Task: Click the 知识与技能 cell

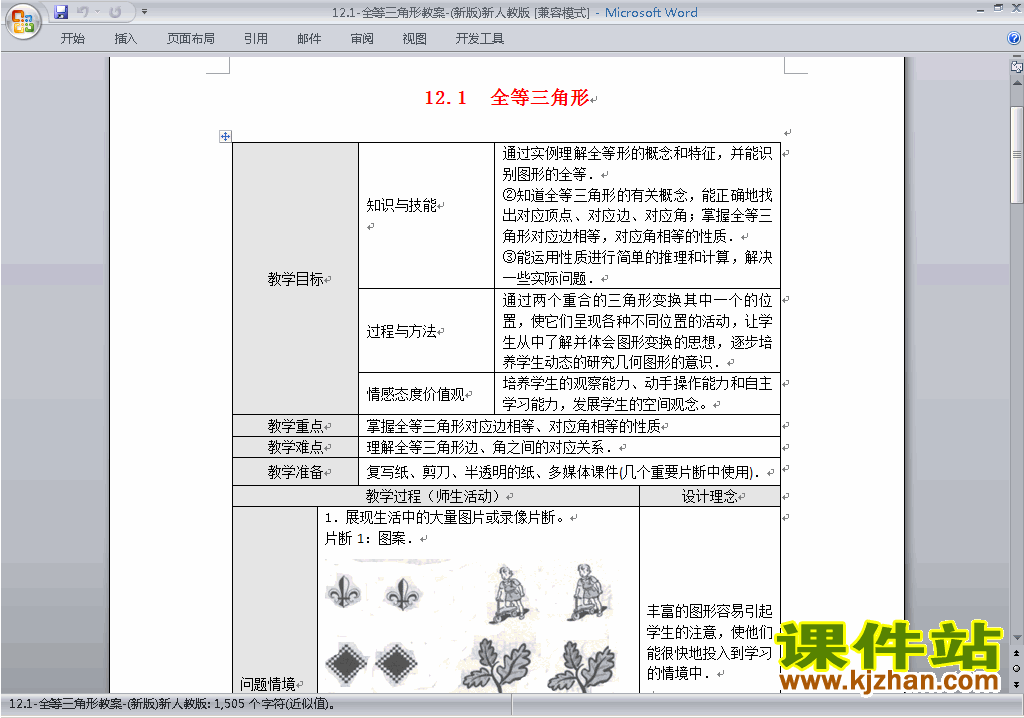Action: pyautogui.click(x=426, y=216)
